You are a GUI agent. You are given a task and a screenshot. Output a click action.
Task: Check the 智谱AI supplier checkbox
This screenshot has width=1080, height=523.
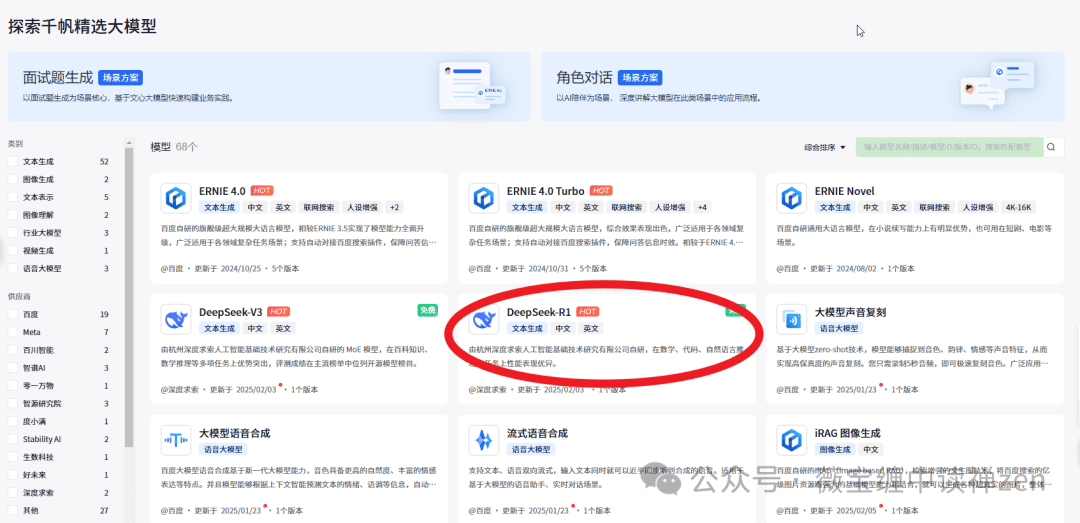coord(12,368)
